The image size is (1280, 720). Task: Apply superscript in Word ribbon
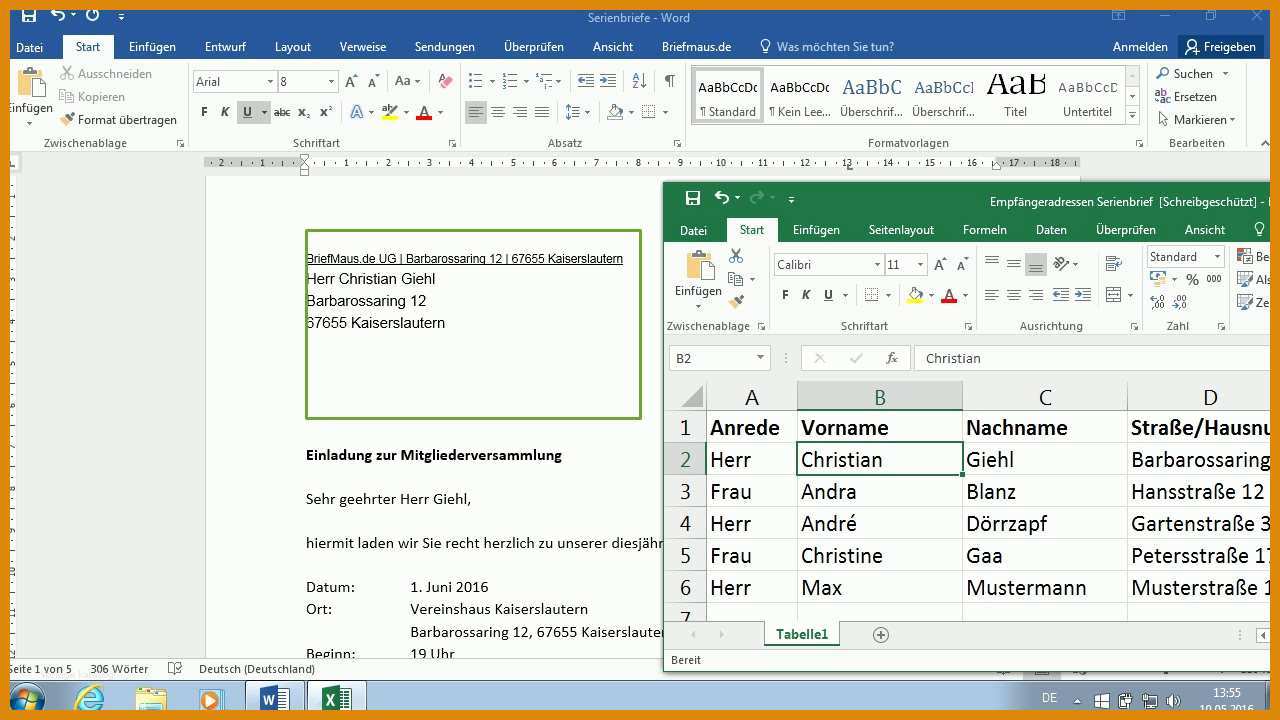pos(325,112)
